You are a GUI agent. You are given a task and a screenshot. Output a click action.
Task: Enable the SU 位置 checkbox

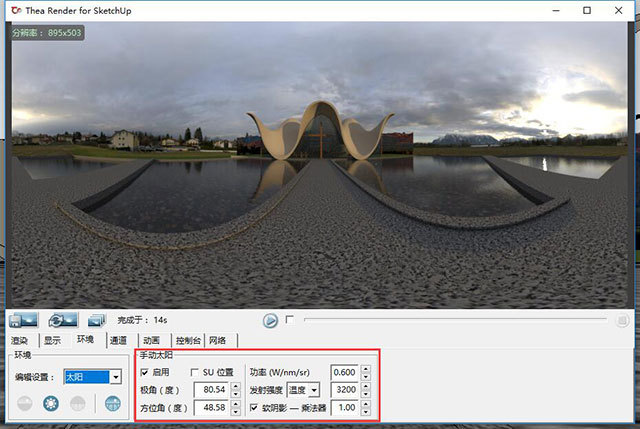point(195,372)
